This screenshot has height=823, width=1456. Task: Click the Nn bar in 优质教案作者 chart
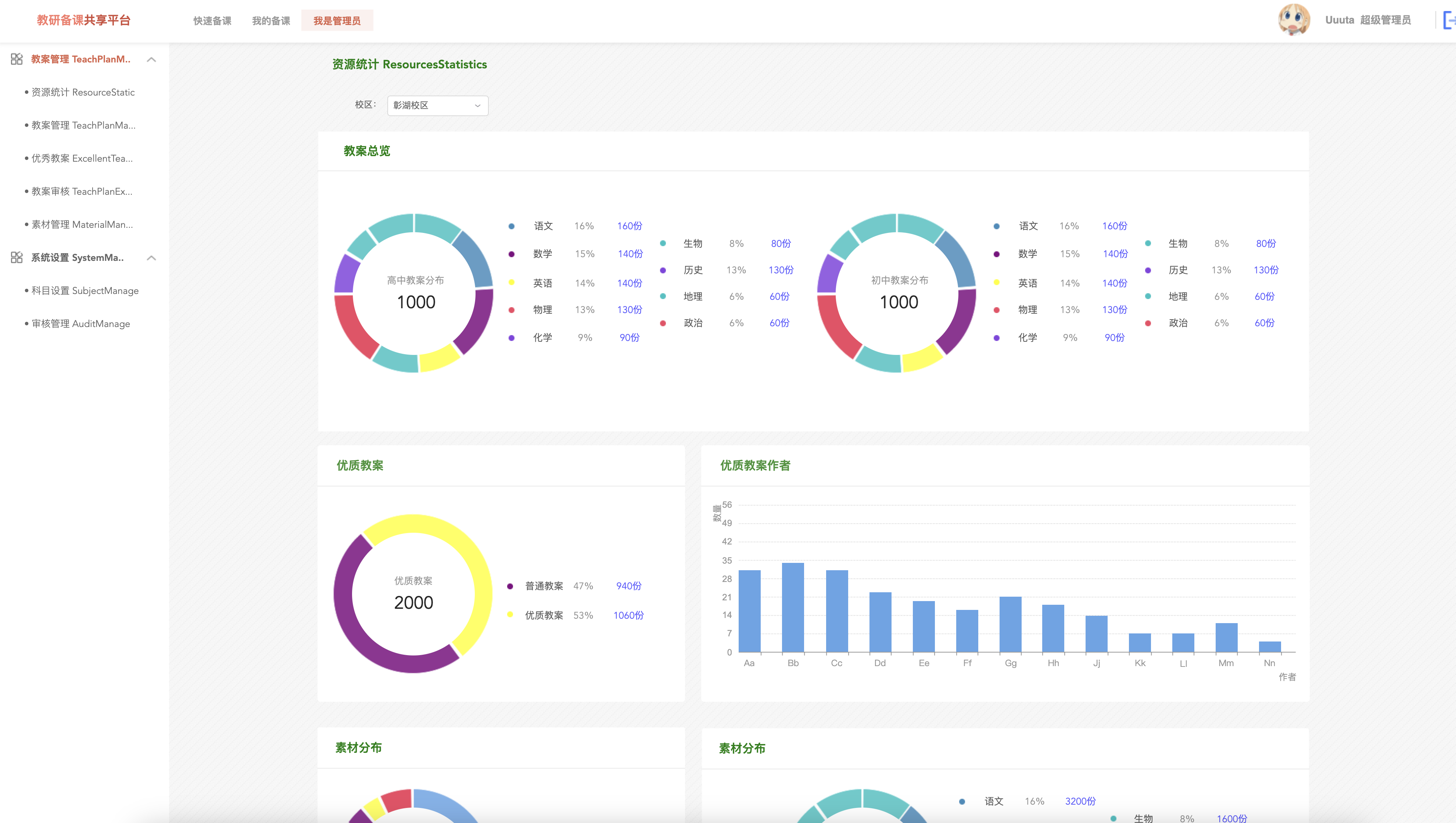[1270, 647]
